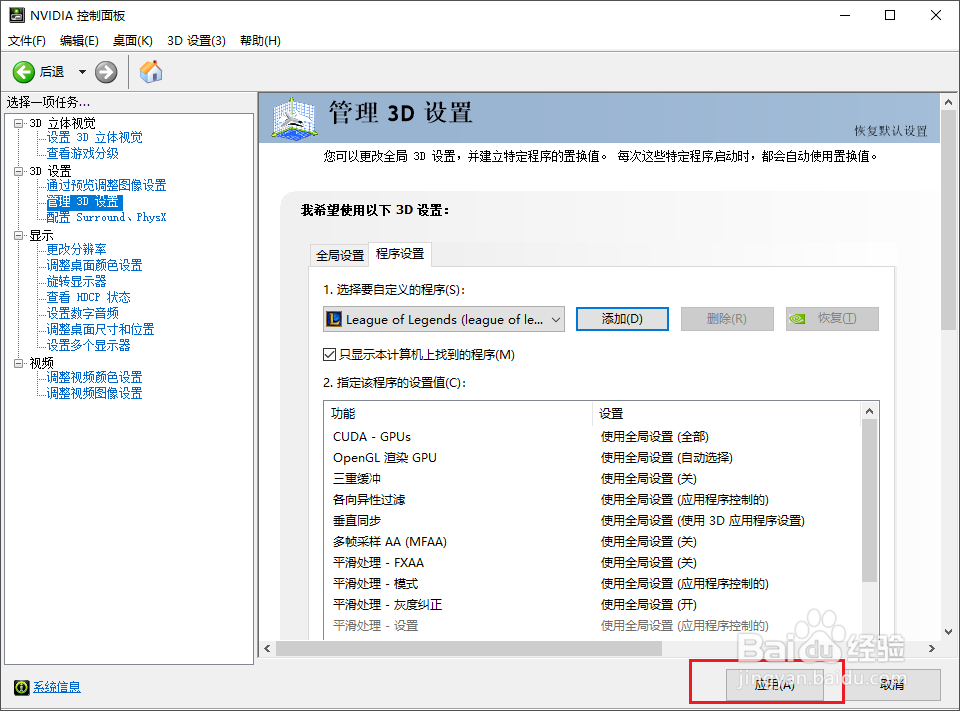960x711 pixels.
Task: Open the program selection dropdown
Action: click(557, 319)
